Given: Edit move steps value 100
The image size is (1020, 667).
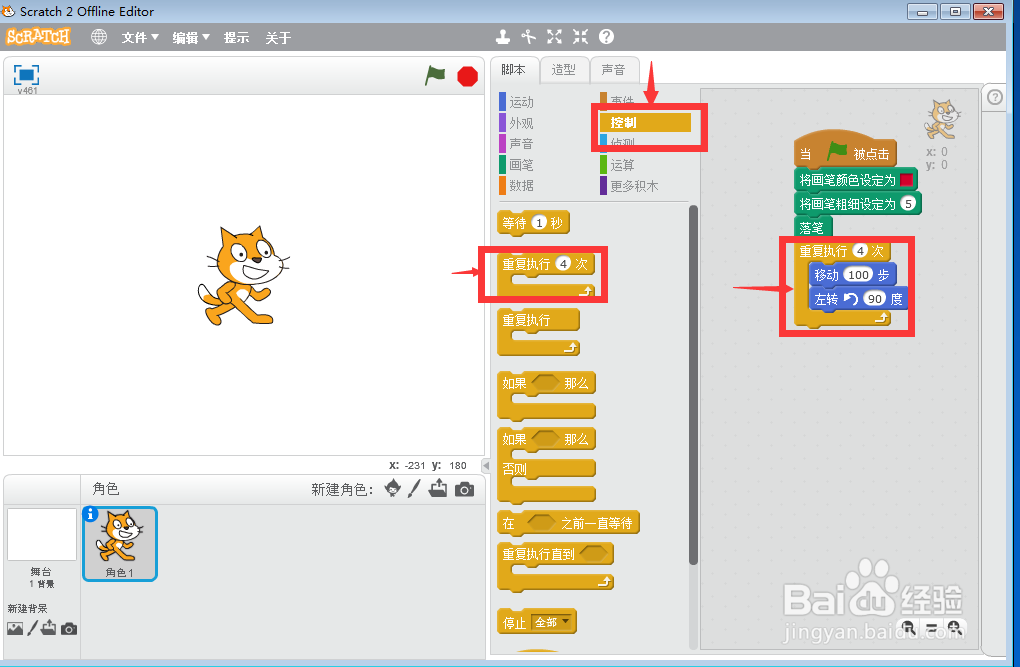Looking at the screenshot, I should (x=858, y=275).
